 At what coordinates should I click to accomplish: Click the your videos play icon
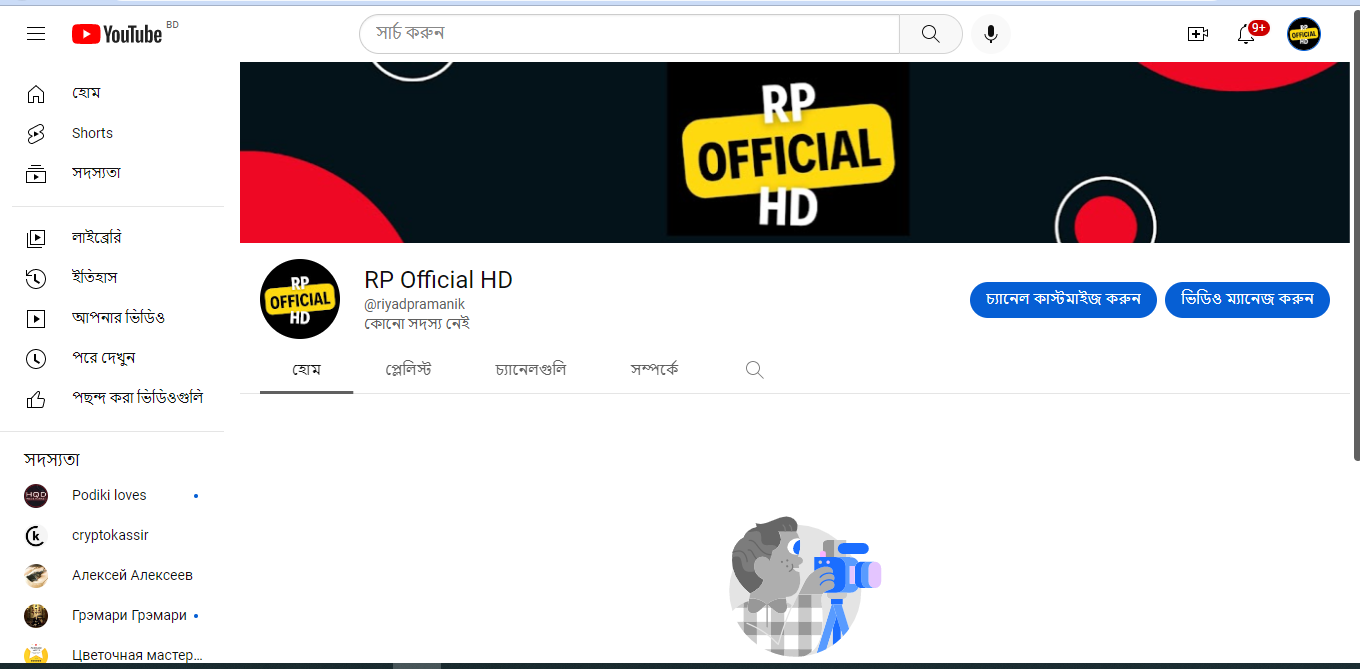[36, 319]
